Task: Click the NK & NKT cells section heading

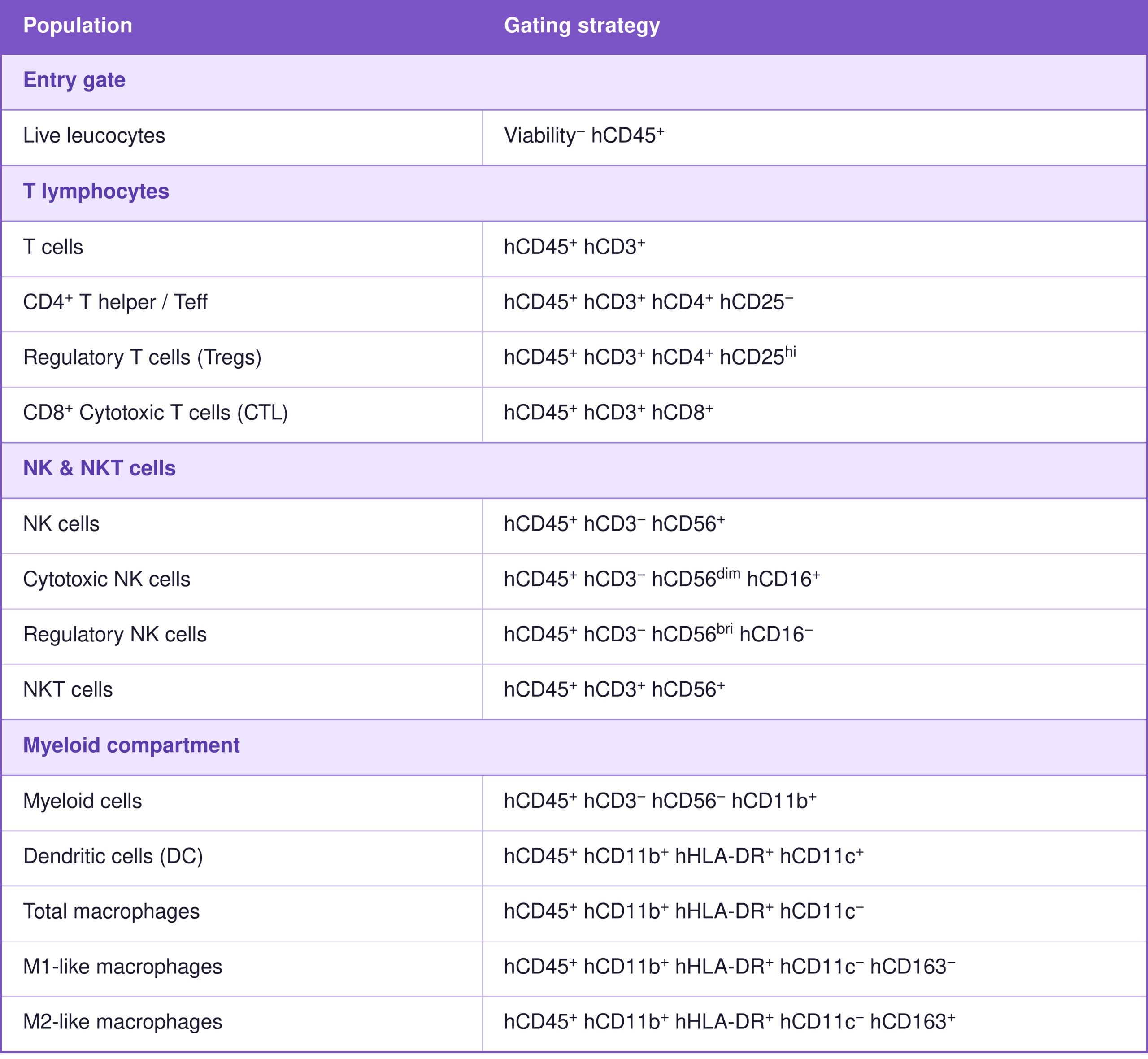Action: coord(99,468)
